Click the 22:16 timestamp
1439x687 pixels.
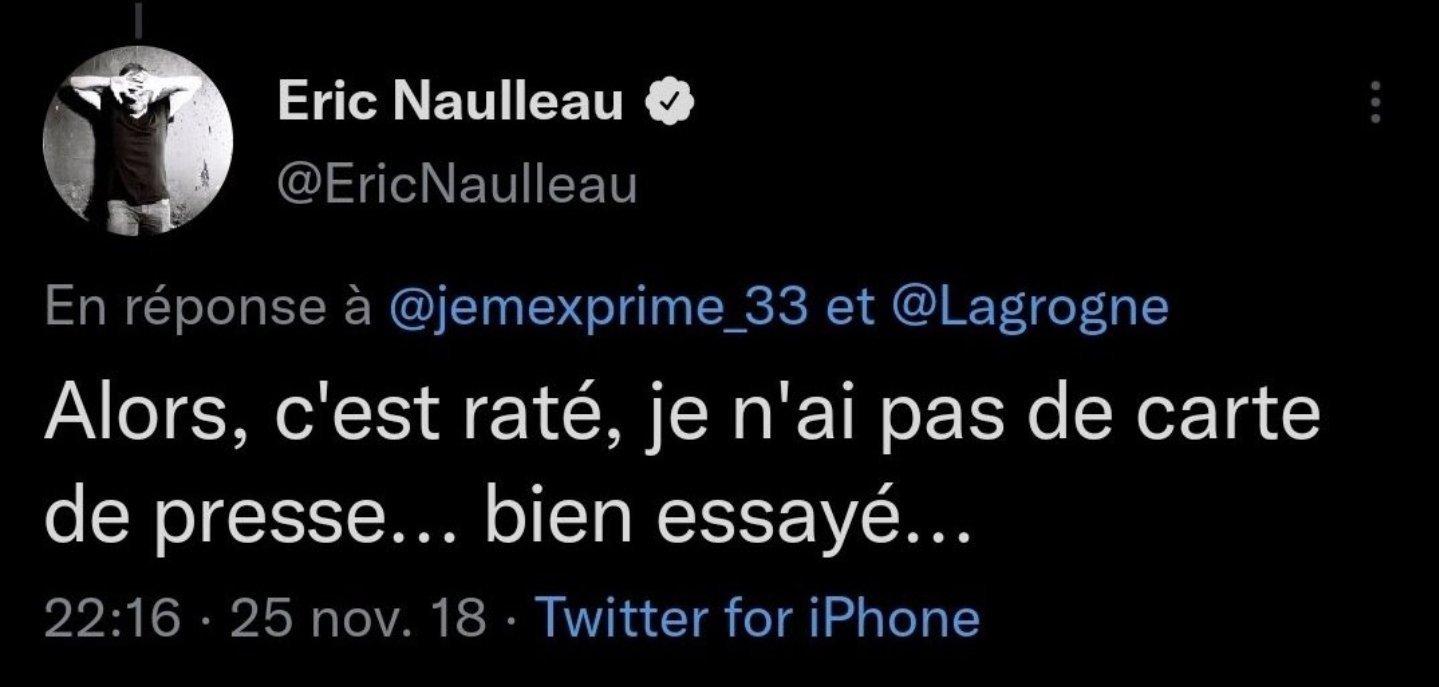click(112, 618)
